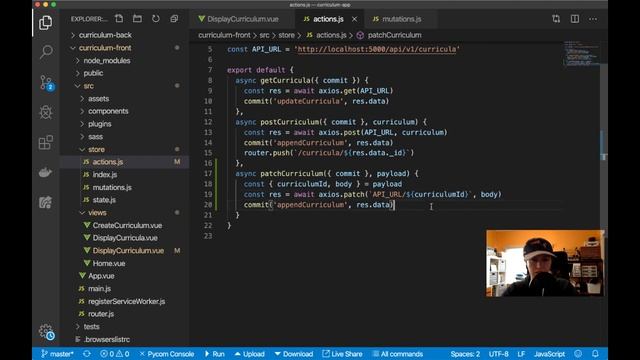Screen dimensions: 640x360
Task: Click the New Folder icon in Explorer
Action: [138, 19]
